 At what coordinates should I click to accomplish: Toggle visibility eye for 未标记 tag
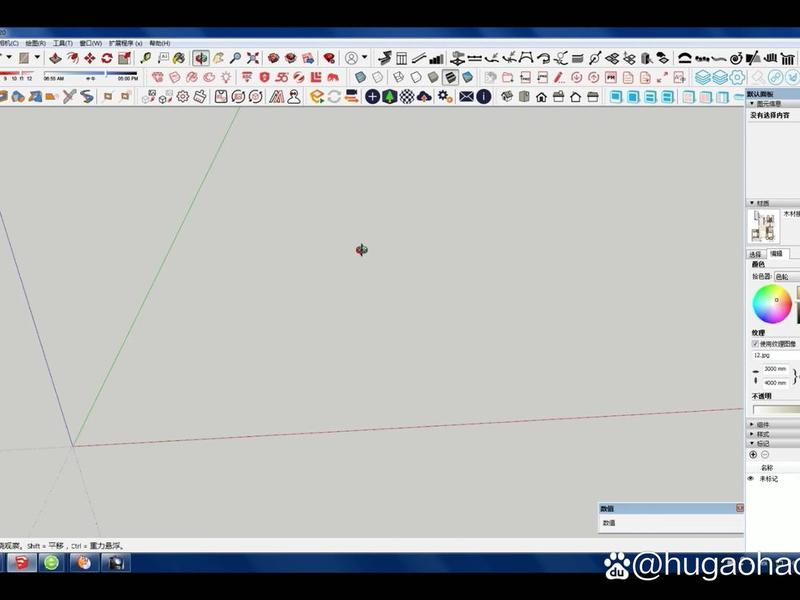click(x=751, y=479)
